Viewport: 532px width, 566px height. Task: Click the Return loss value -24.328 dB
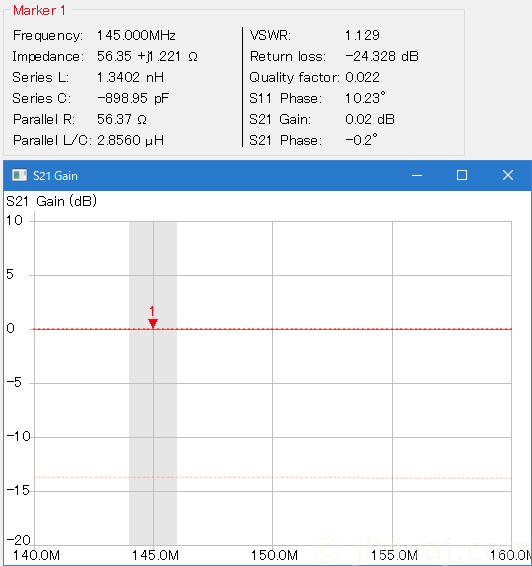tap(381, 56)
